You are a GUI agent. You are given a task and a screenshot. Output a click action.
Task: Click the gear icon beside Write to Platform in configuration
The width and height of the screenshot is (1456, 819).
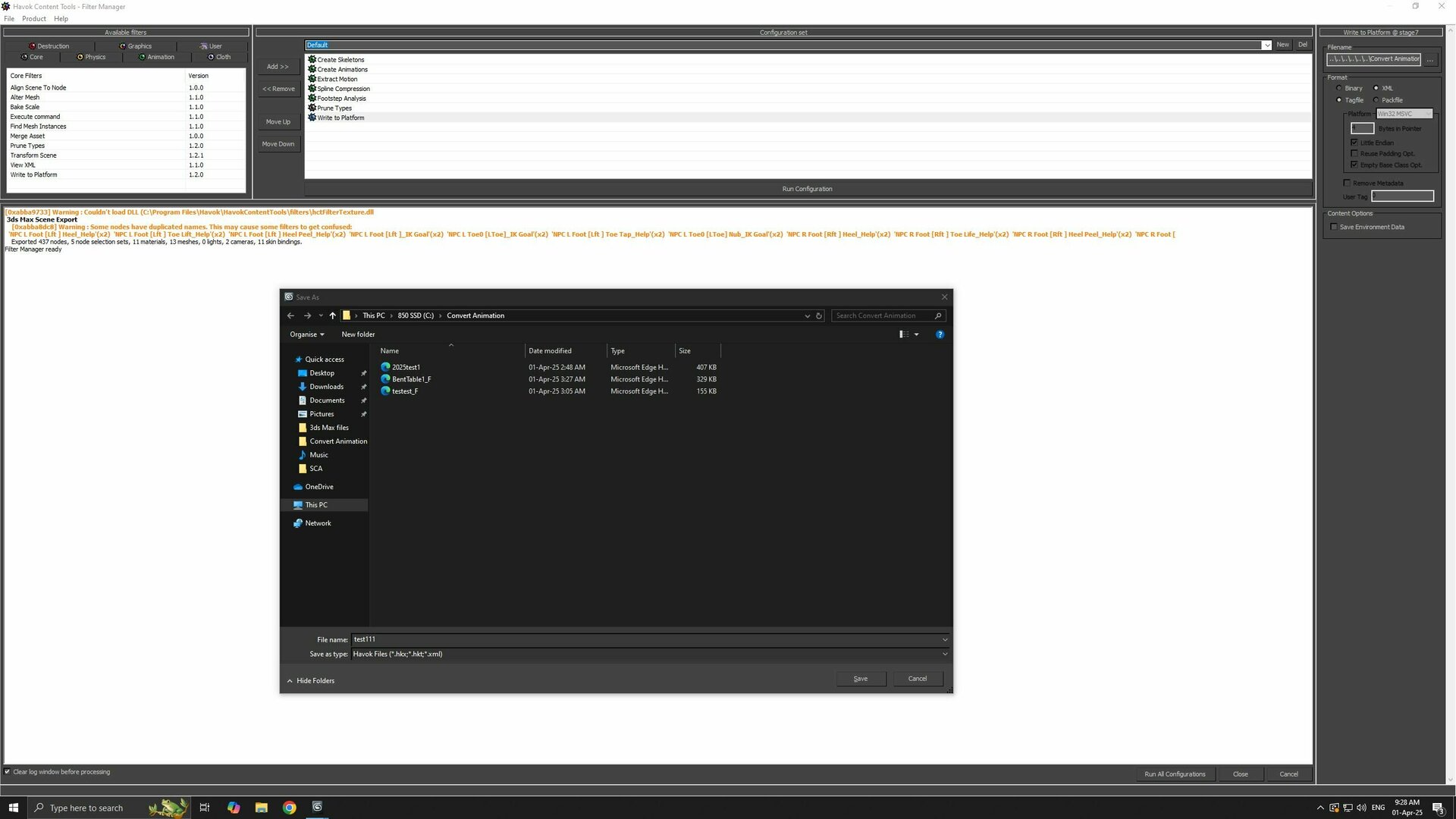312,118
